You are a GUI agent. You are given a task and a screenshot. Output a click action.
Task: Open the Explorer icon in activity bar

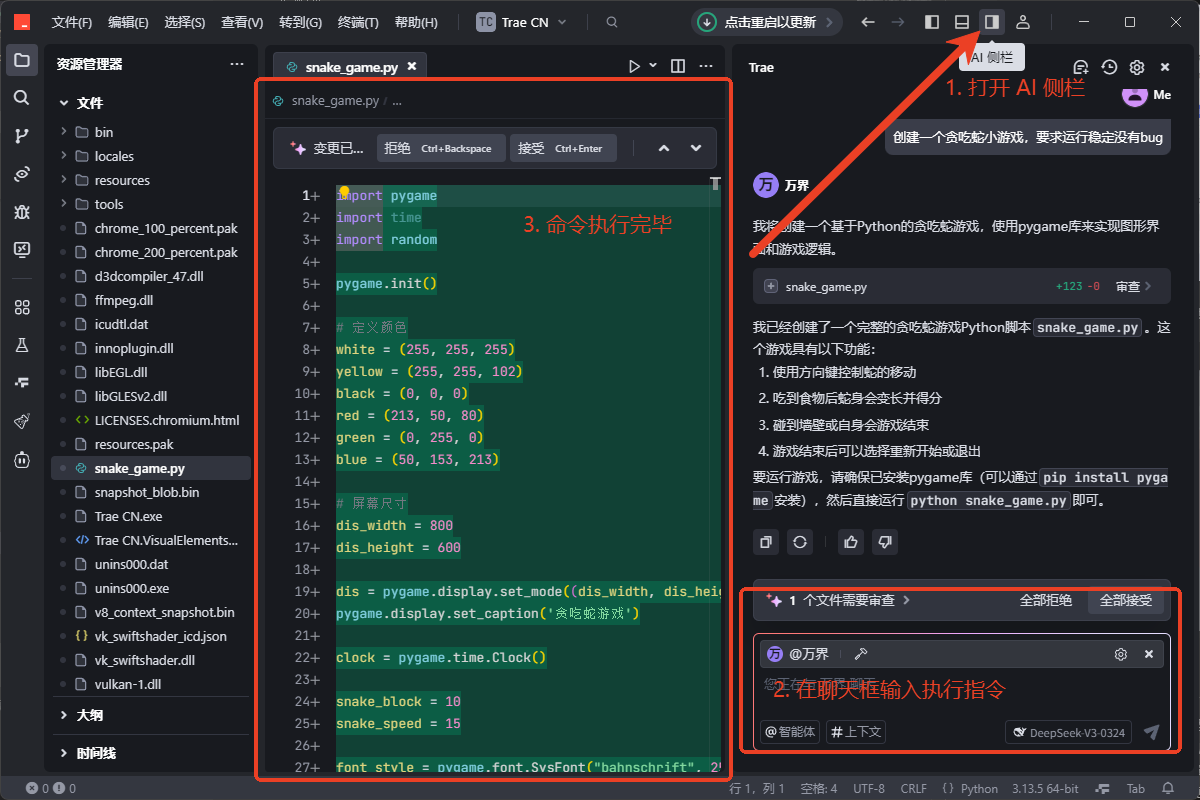pyautogui.click(x=22, y=60)
